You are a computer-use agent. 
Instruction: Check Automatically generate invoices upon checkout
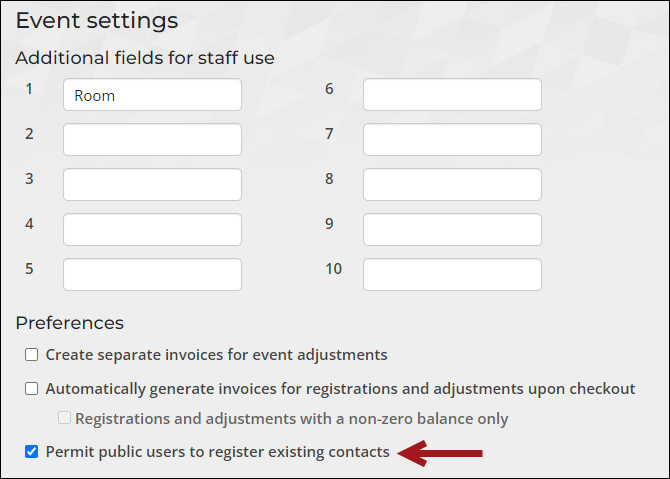tap(32, 389)
